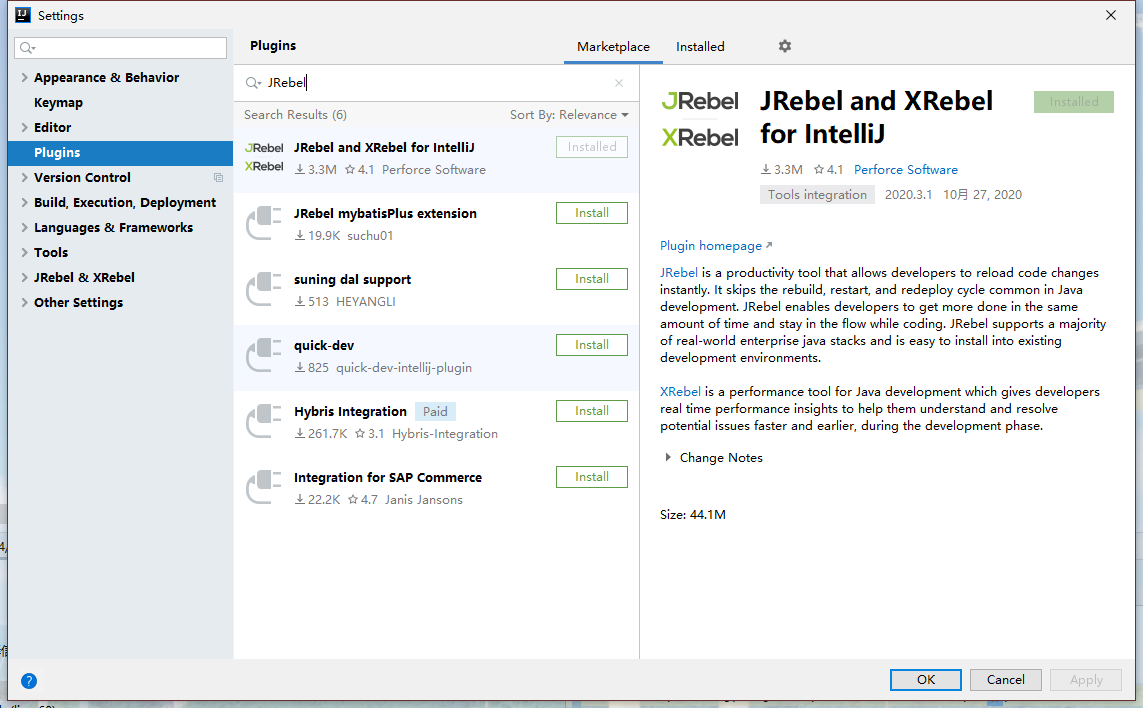The image size is (1143, 708).
Task: Click the suning dal support plugin icon
Action: click(264, 289)
